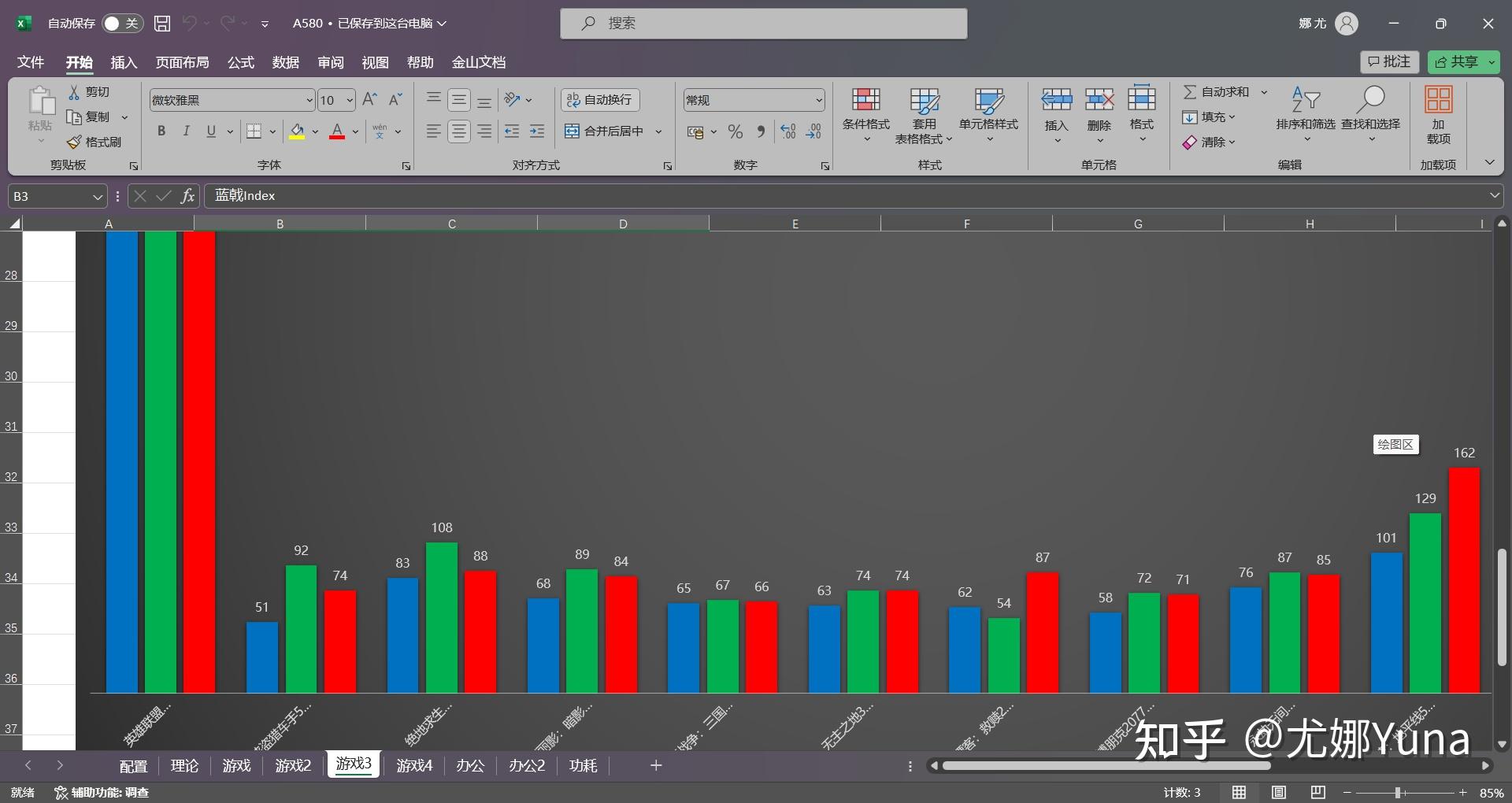Collapse the ribbon with the chevron

point(1489,162)
